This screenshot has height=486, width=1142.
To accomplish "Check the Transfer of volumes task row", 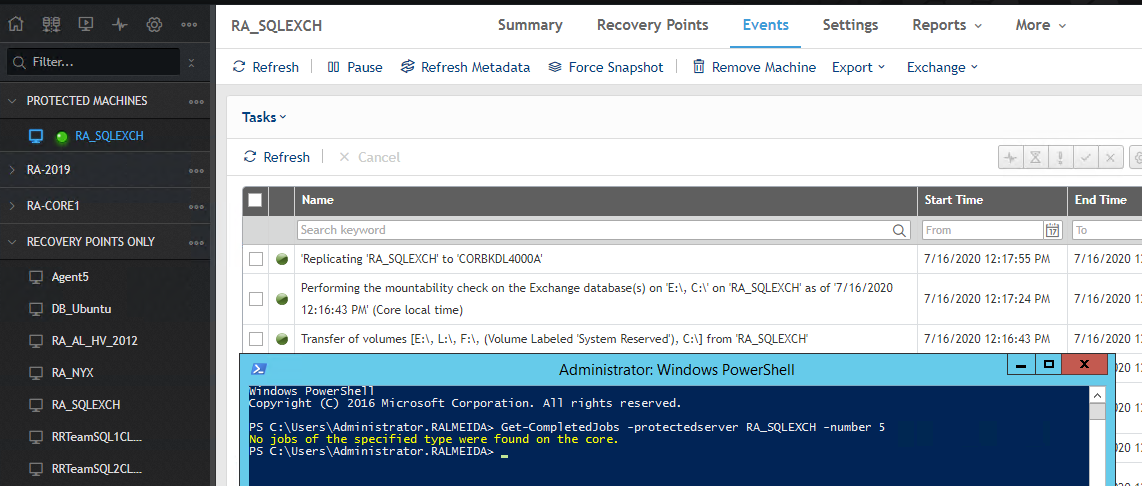I will pyautogui.click(x=256, y=339).
